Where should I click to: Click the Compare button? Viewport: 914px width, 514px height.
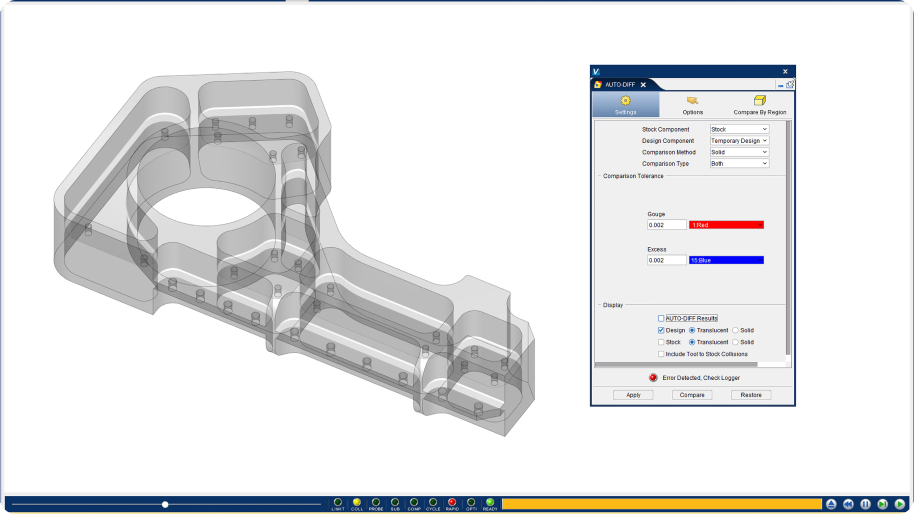click(692, 395)
